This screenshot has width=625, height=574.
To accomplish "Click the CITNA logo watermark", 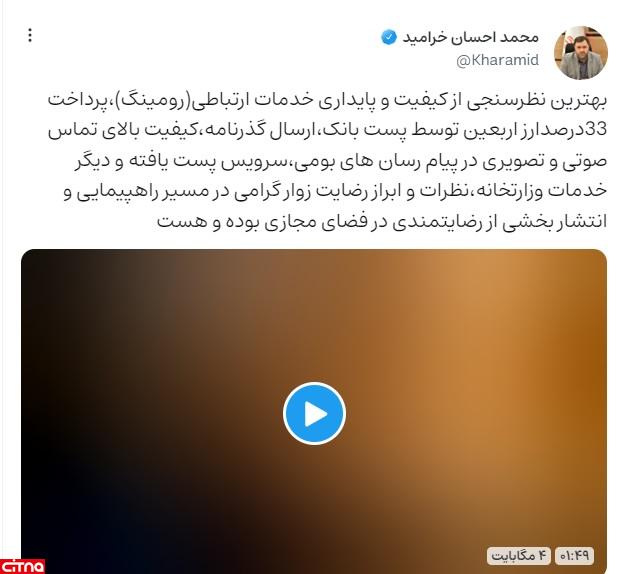I will (x=23, y=566).
